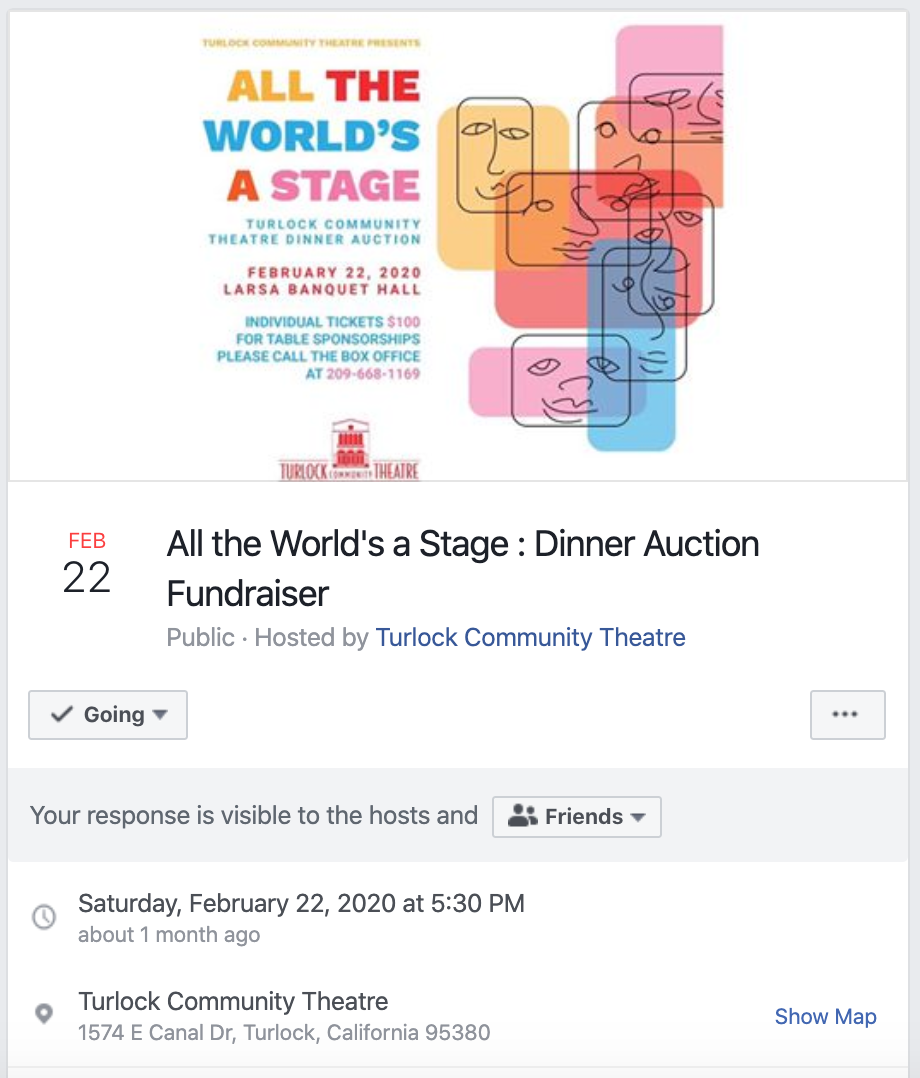This screenshot has width=920, height=1078.
Task: Click the 1574 E Canal Dr address
Action: tap(284, 1033)
